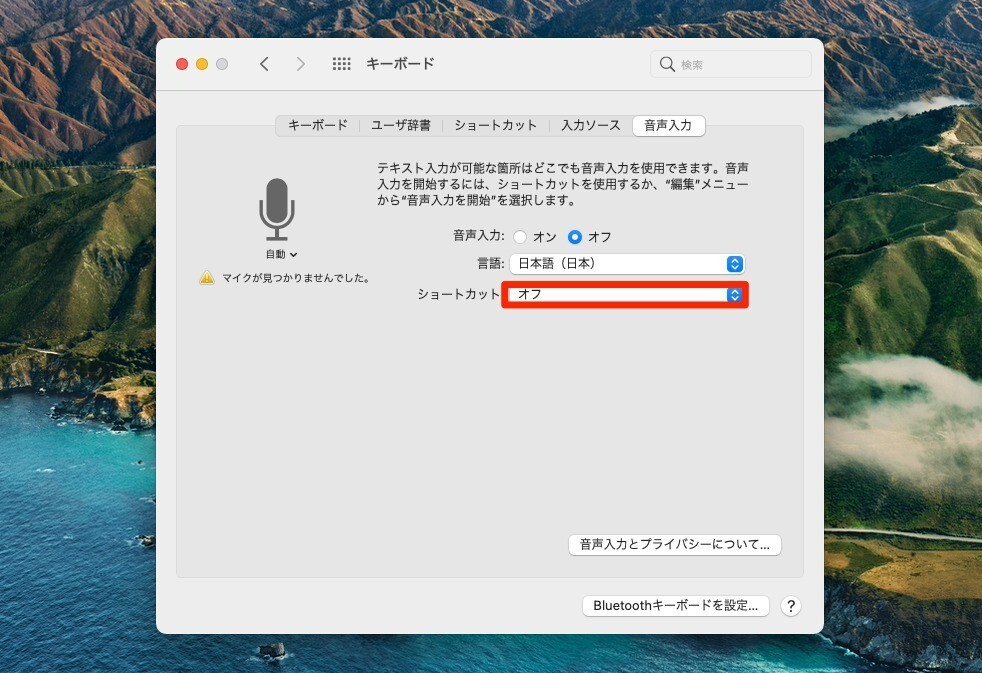Open the 言語 日本語（日本） dropdown

coord(627,264)
